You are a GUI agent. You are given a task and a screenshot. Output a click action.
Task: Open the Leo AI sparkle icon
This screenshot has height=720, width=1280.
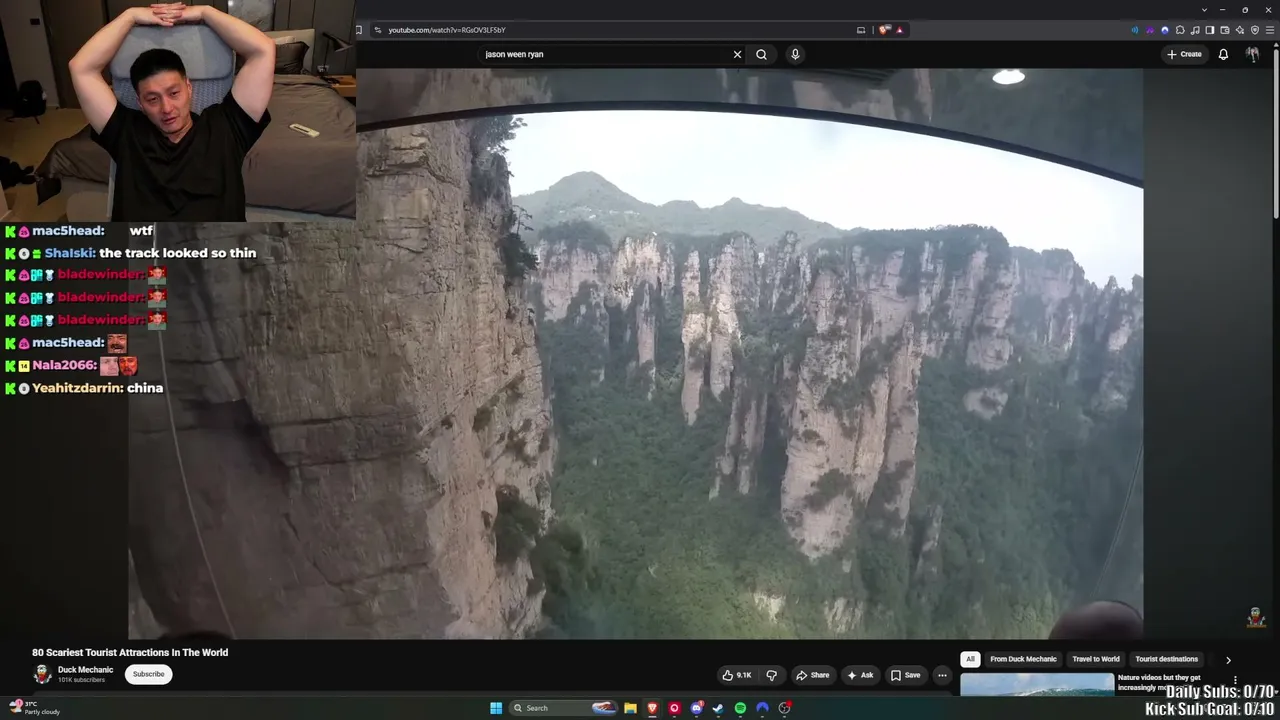tap(1240, 30)
